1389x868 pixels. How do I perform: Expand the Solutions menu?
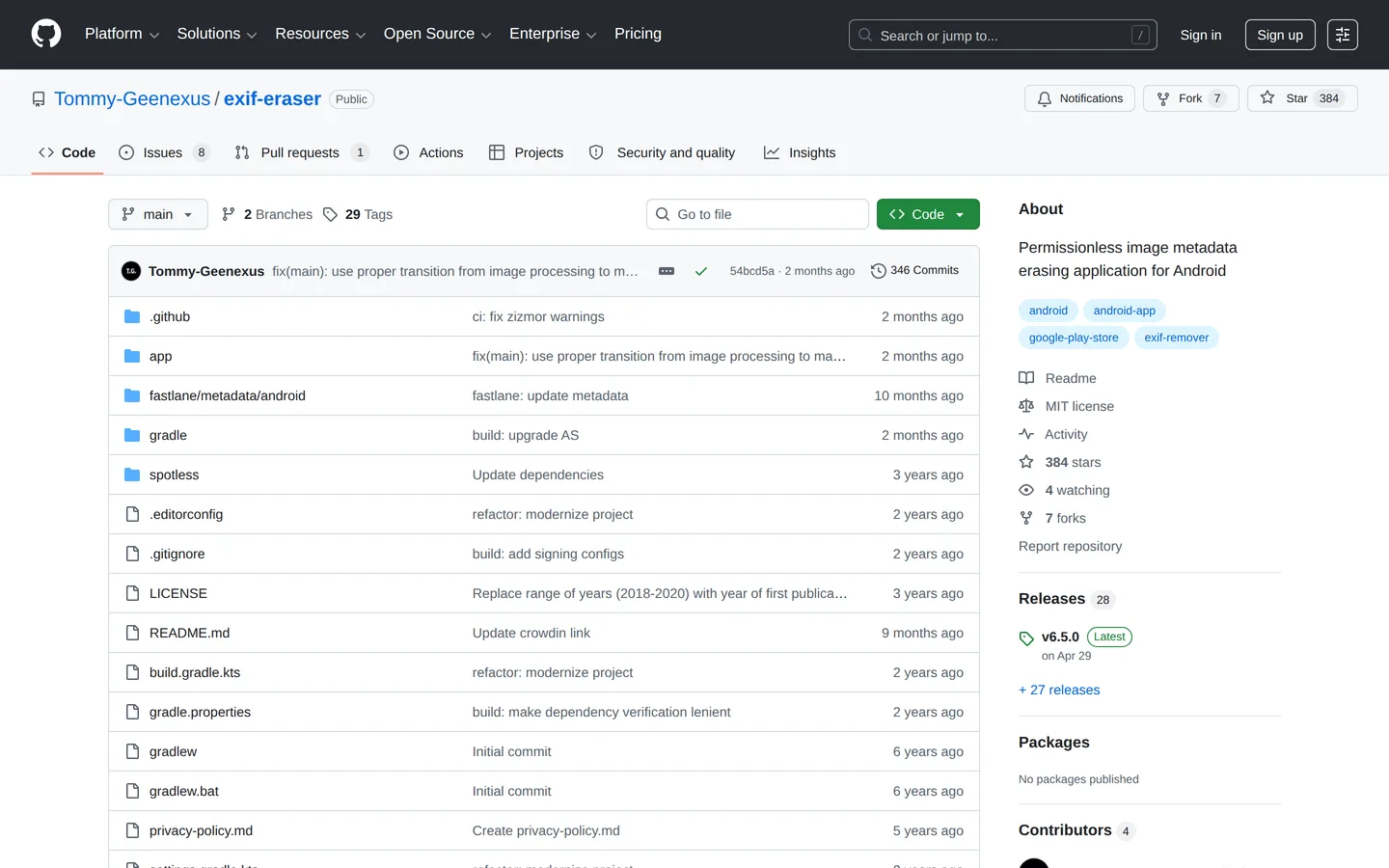coord(217,34)
